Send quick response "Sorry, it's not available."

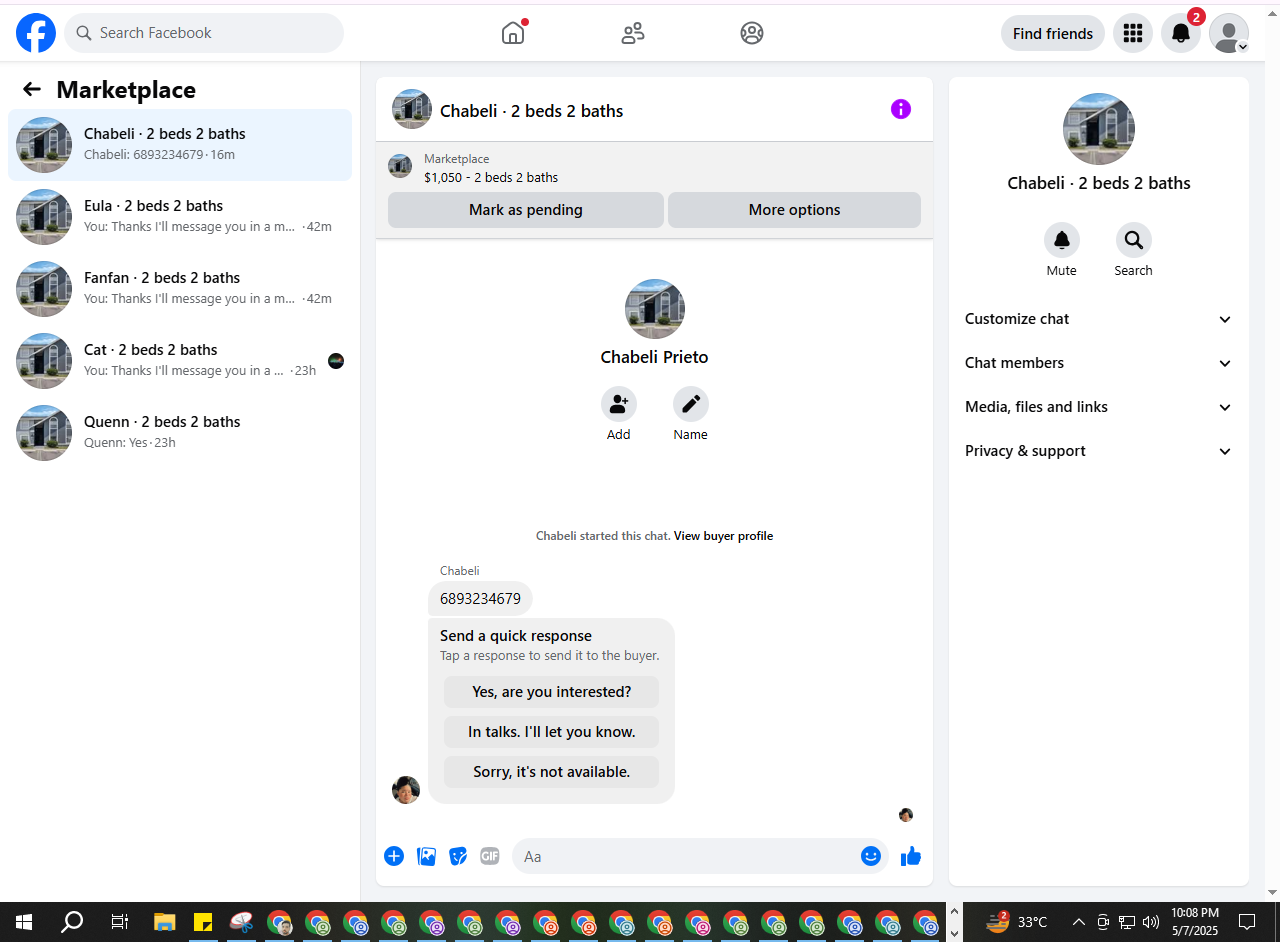(x=552, y=772)
